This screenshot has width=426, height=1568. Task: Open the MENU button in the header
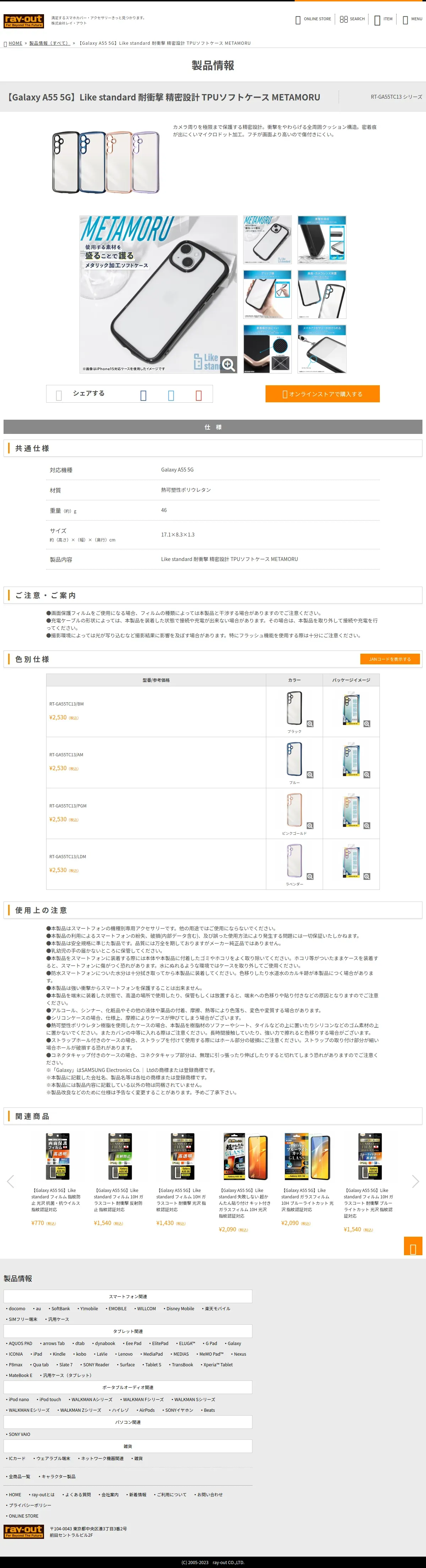(412, 19)
